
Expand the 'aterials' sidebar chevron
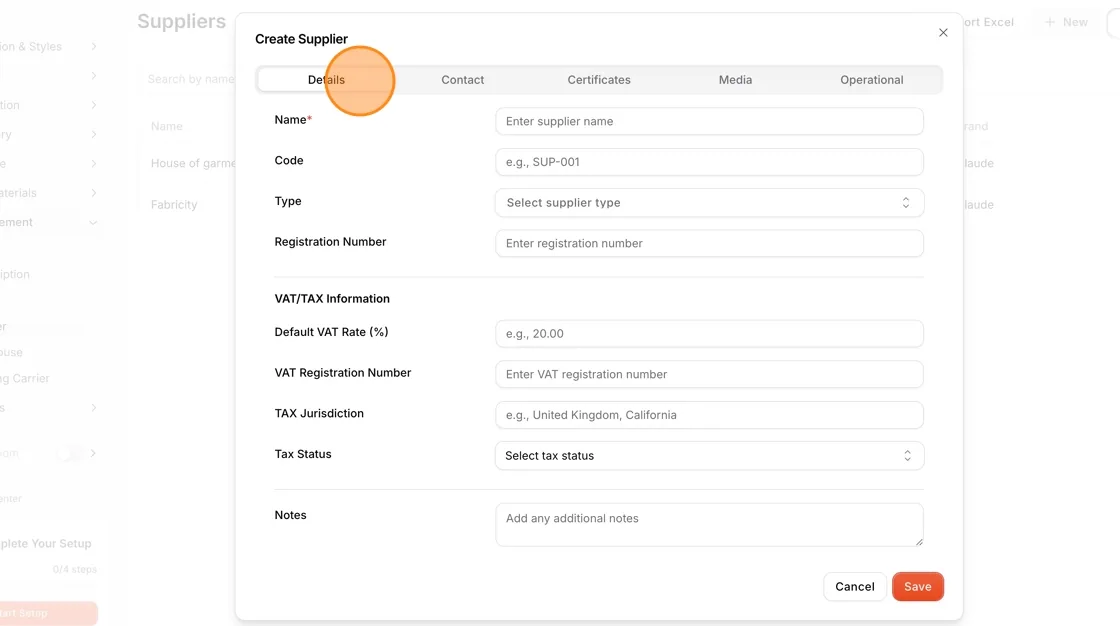pyautogui.click(x=94, y=193)
